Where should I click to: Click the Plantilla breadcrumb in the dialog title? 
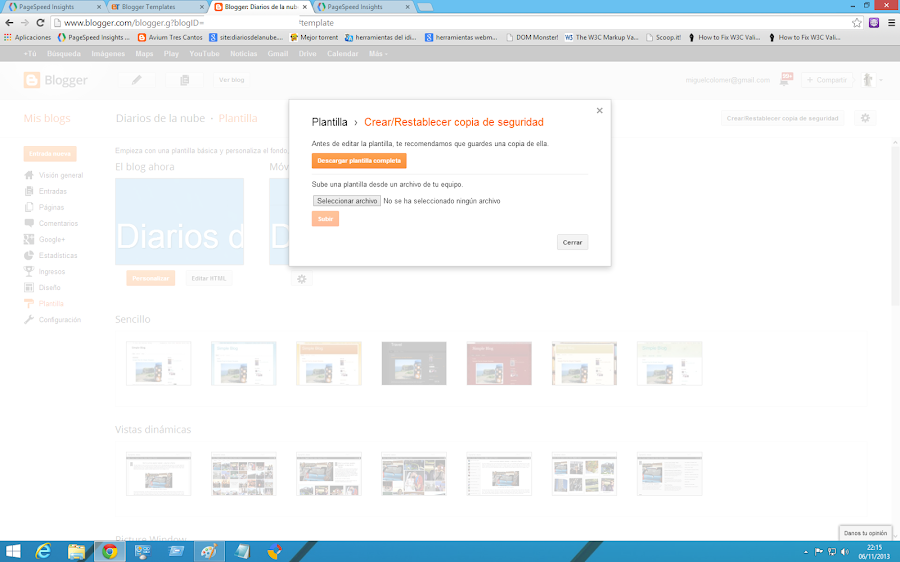click(x=329, y=122)
